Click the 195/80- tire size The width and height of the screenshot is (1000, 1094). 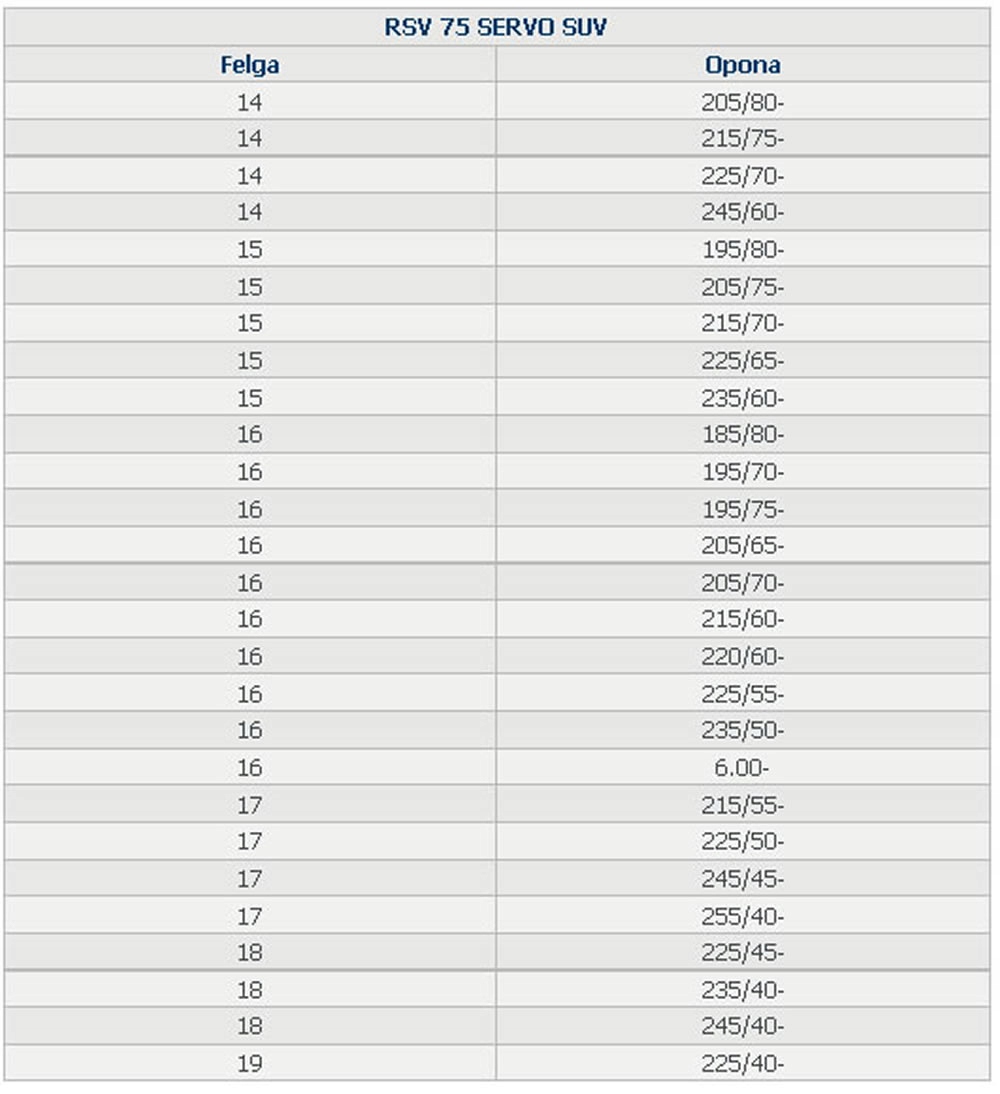click(x=742, y=250)
